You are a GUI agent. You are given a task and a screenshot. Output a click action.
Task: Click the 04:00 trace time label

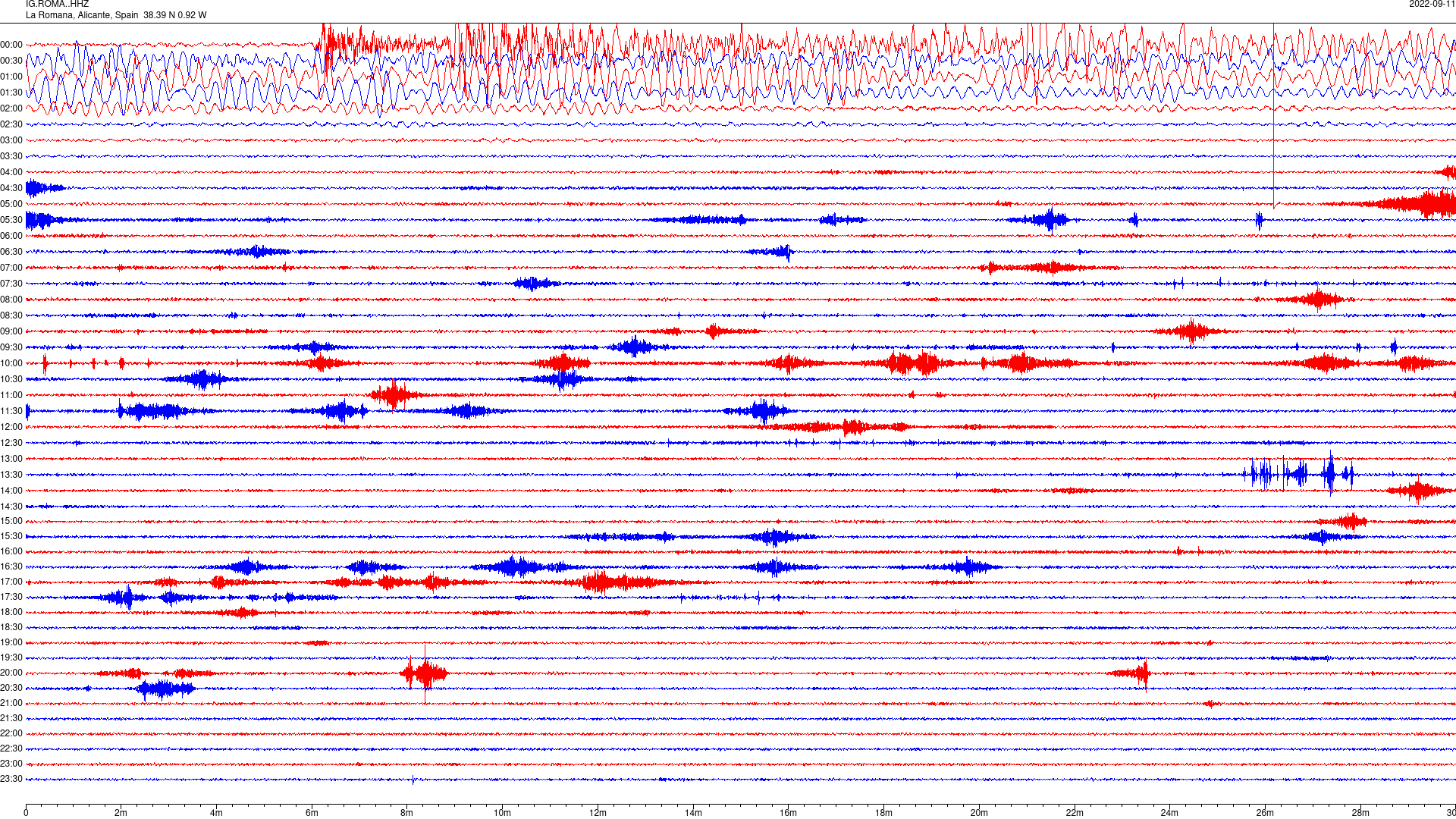(x=11, y=172)
